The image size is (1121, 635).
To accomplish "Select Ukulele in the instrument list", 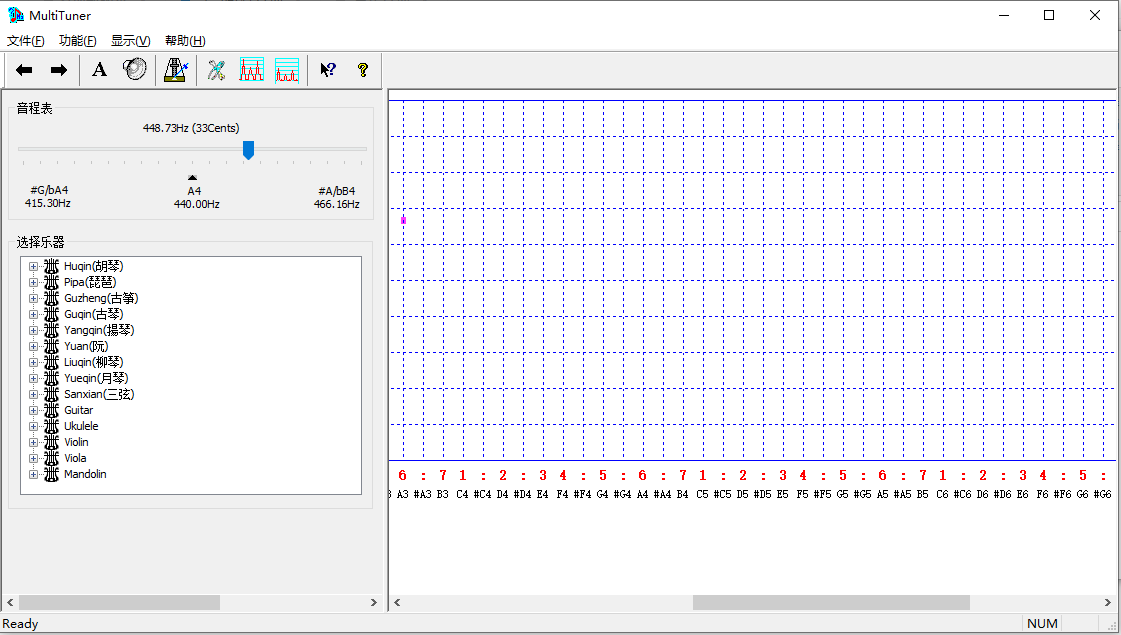I will [81, 426].
